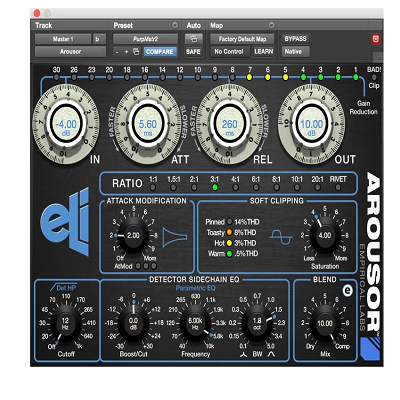This screenshot has height=400, width=400.
Task: Open the plugin automation enable dialog icon
Action: coord(193,39)
